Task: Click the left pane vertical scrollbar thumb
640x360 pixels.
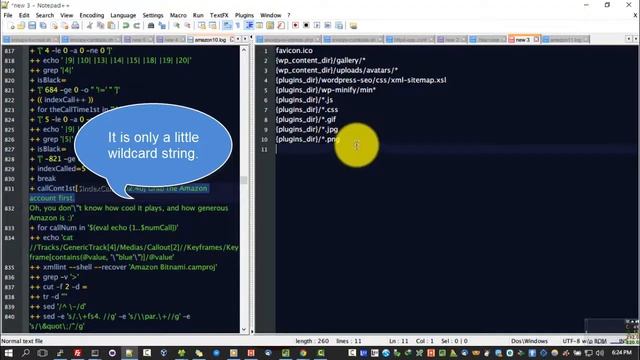Action: (x=244, y=180)
